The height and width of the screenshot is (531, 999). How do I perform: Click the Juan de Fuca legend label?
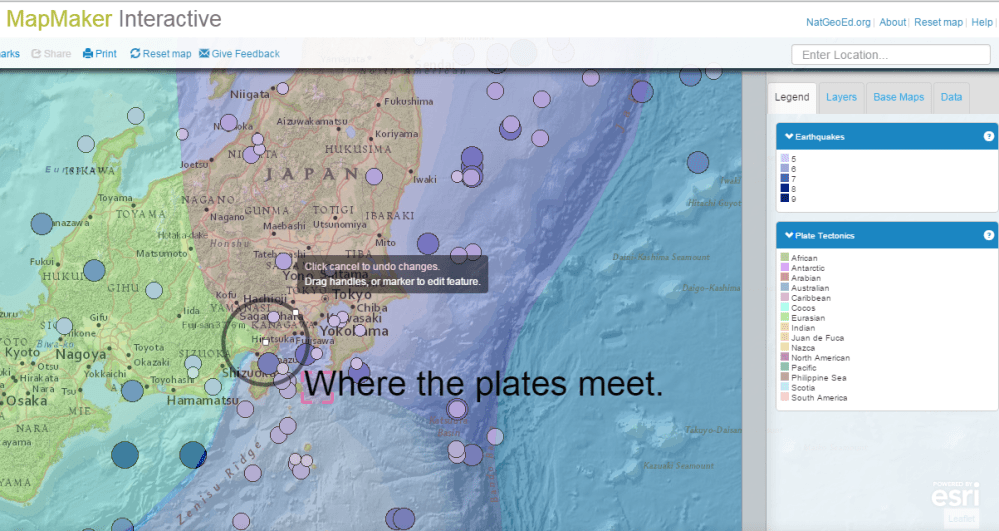(x=817, y=338)
